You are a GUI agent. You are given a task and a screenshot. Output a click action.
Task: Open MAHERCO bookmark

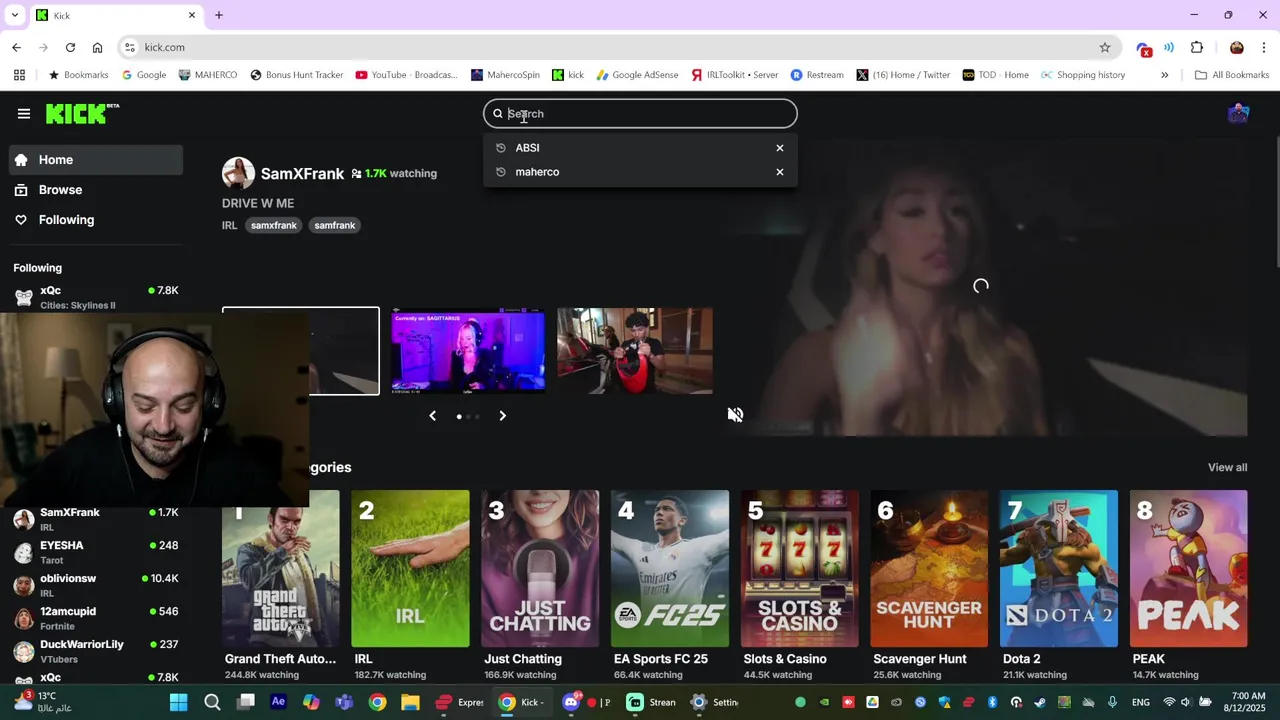pyautogui.click(x=208, y=75)
